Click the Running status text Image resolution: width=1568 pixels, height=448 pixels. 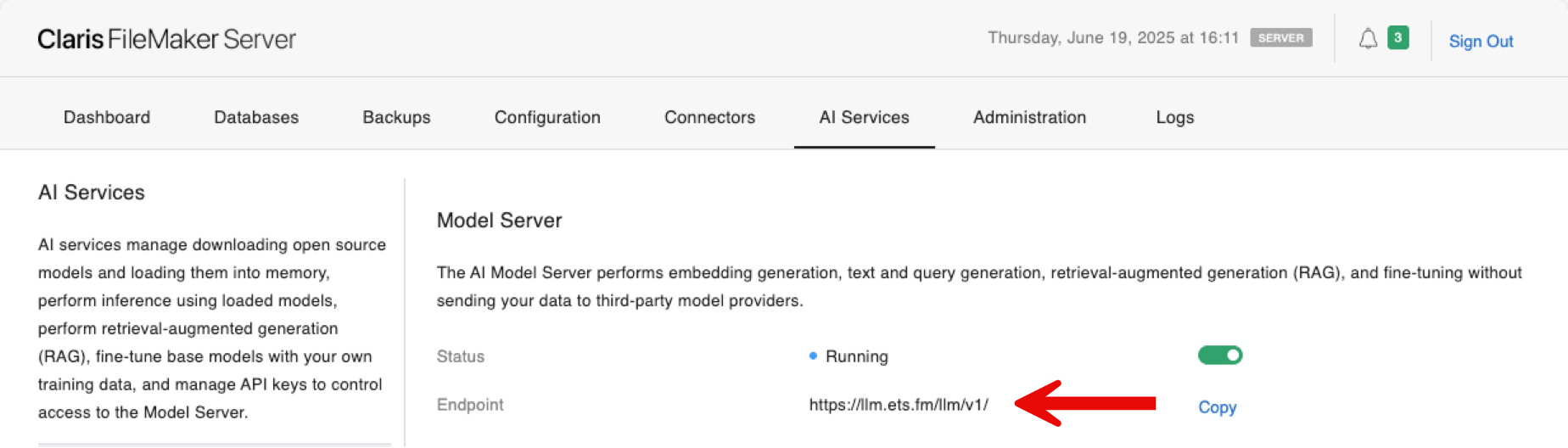point(857,356)
